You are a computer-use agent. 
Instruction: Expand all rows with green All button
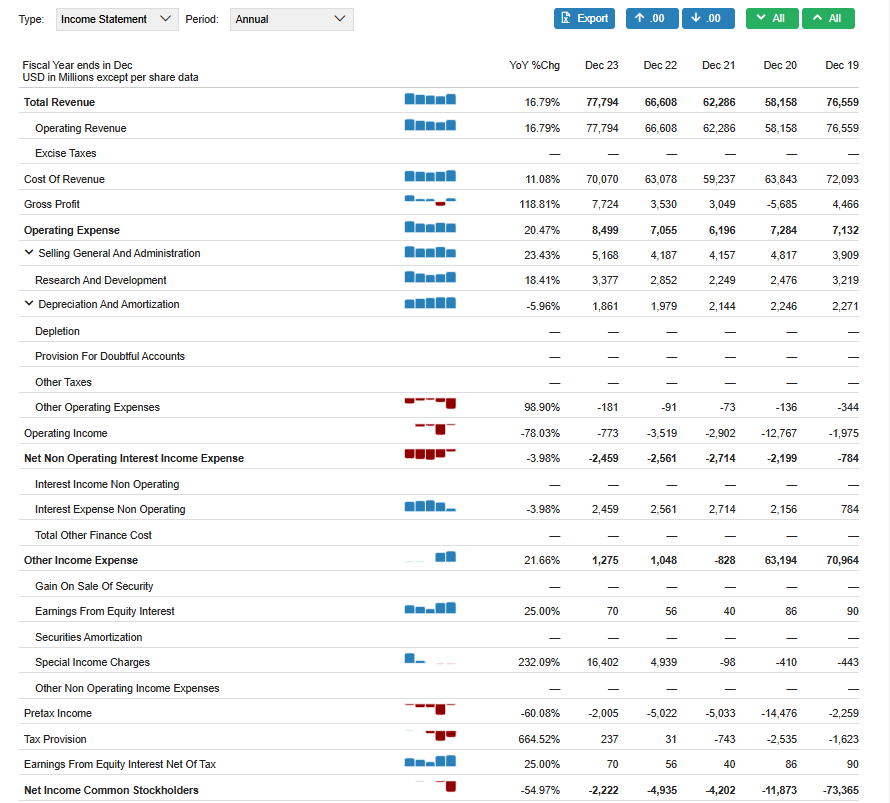[772, 18]
